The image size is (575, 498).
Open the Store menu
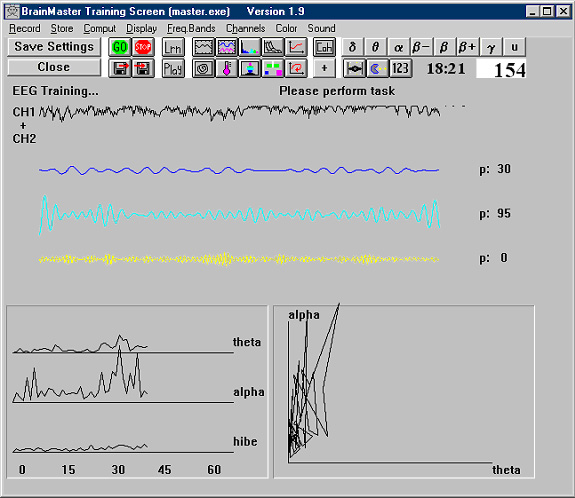62,28
